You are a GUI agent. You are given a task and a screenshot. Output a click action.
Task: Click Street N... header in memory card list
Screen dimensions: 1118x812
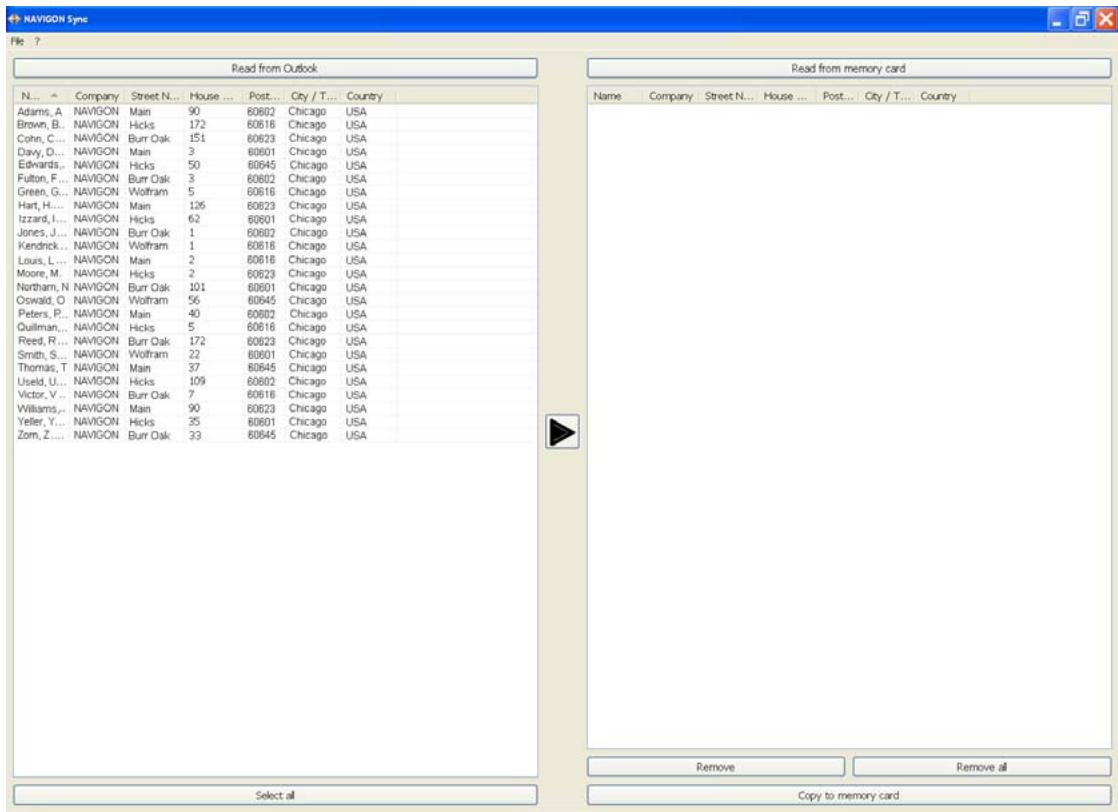729,96
